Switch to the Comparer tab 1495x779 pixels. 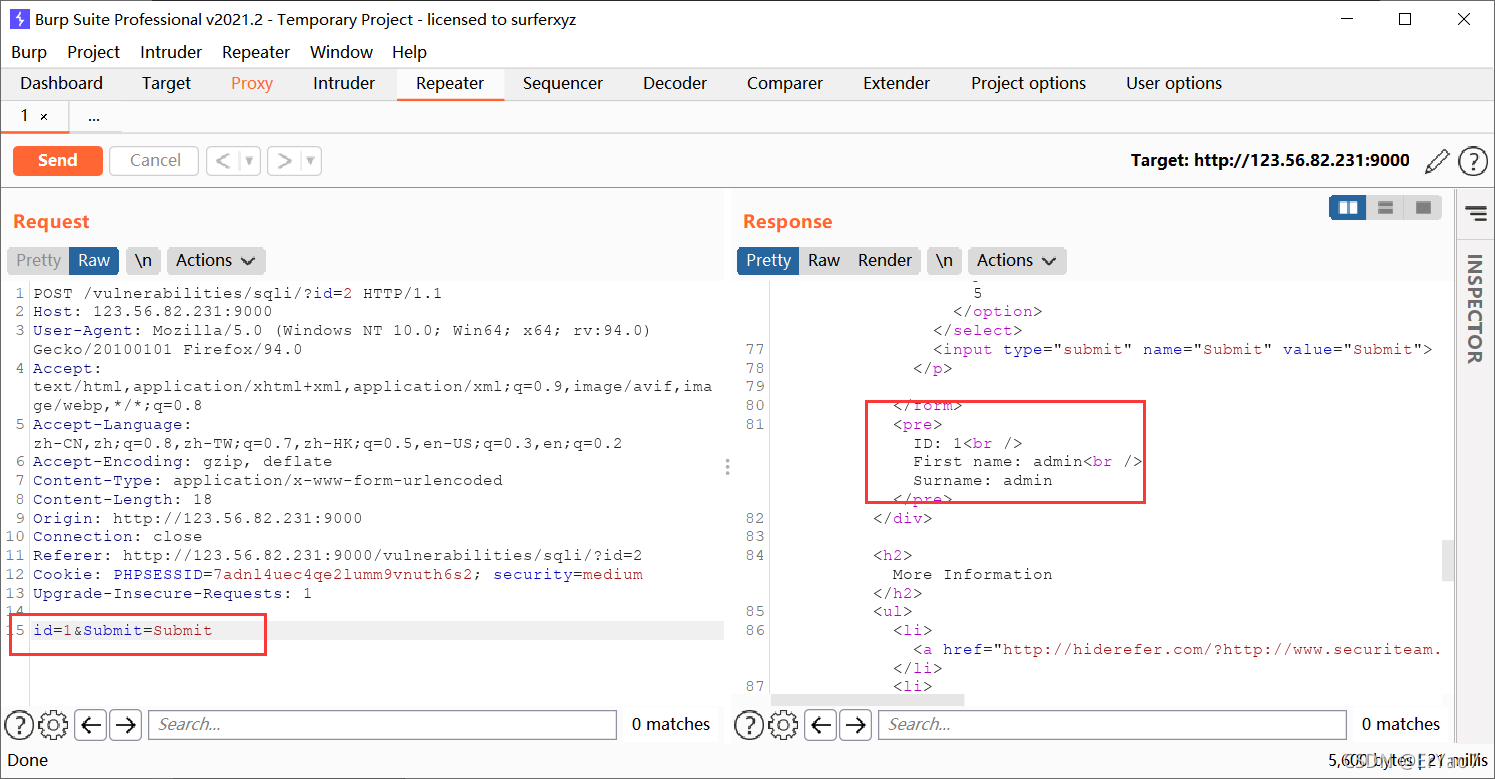click(785, 83)
